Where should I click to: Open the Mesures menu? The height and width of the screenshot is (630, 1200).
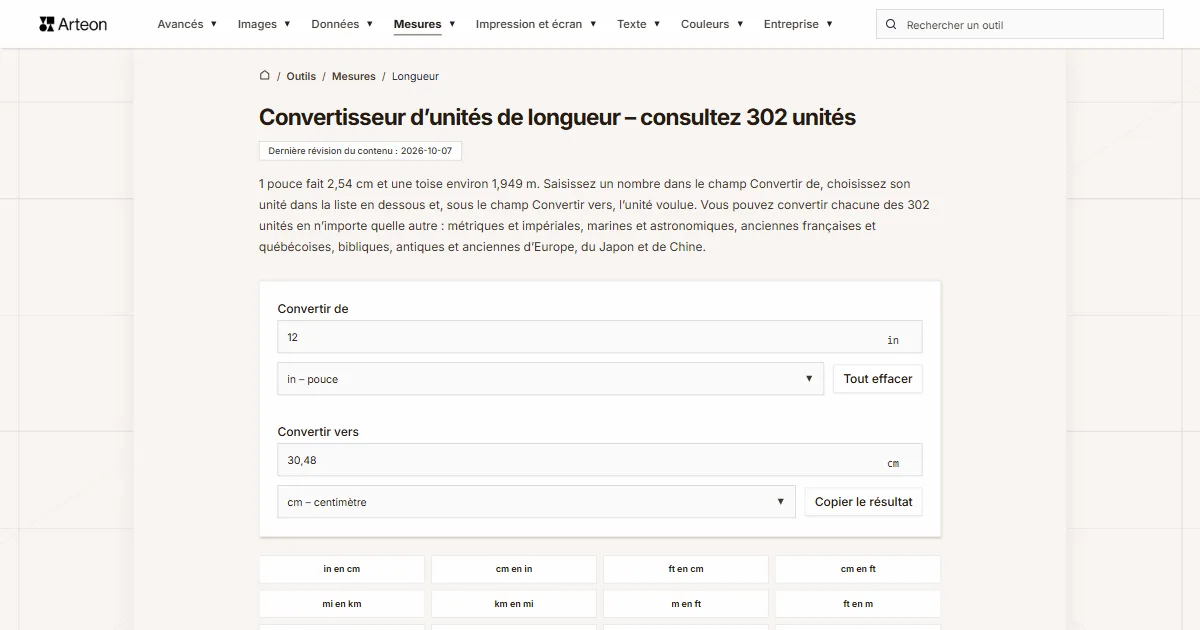pos(424,24)
